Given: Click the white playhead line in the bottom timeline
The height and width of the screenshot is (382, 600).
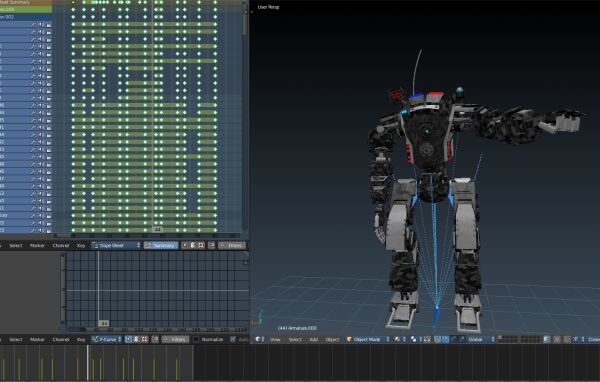Looking at the screenshot, I should coord(88,362).
